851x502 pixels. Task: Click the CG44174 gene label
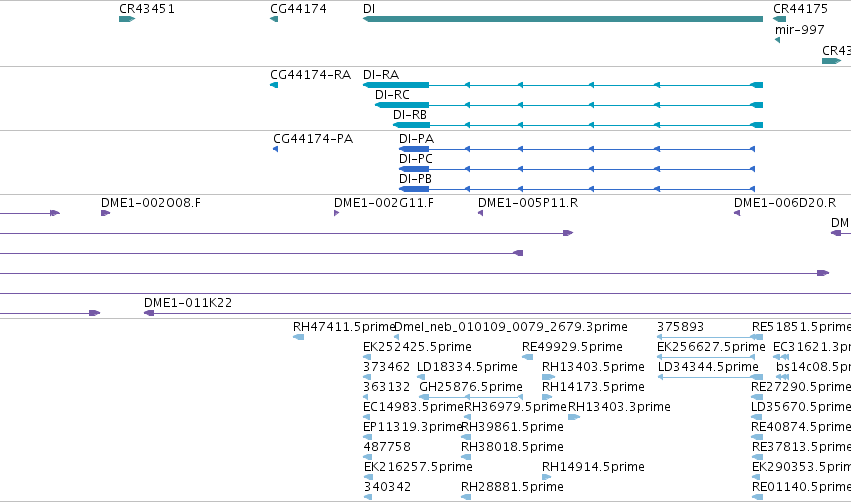(299, 9)
